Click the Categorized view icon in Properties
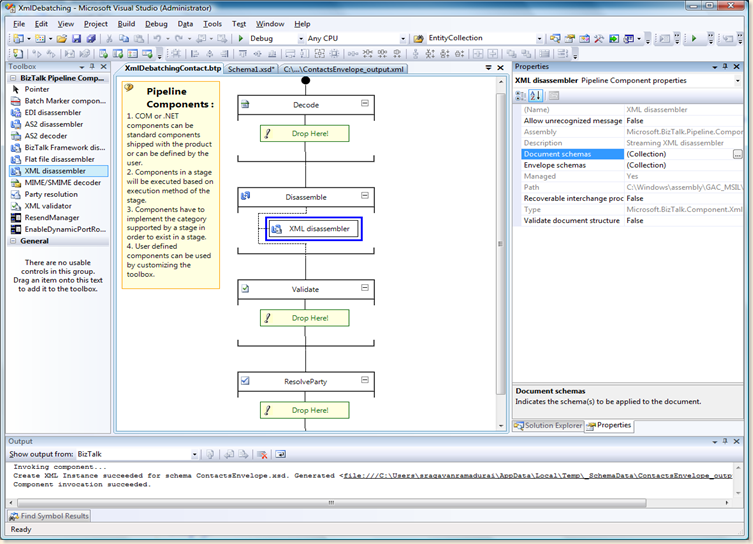 coord(521,96)
